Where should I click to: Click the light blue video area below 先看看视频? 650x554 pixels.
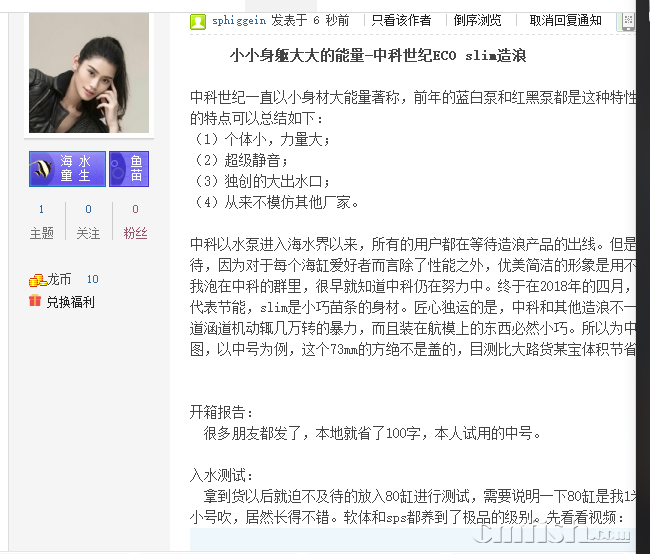coord(412,539)
